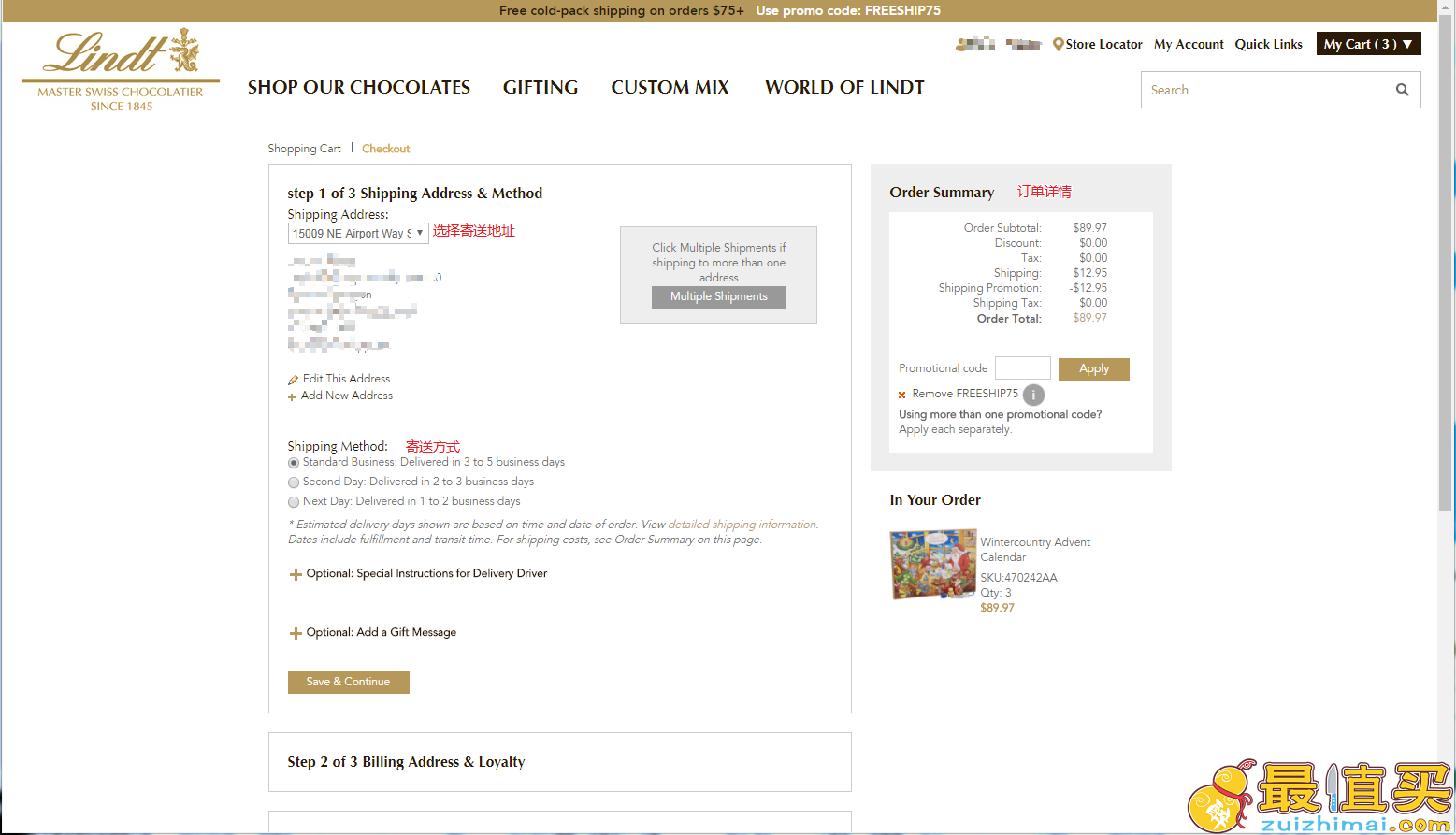
Task: Open the Gifting menu
Action: coord(541,87)
